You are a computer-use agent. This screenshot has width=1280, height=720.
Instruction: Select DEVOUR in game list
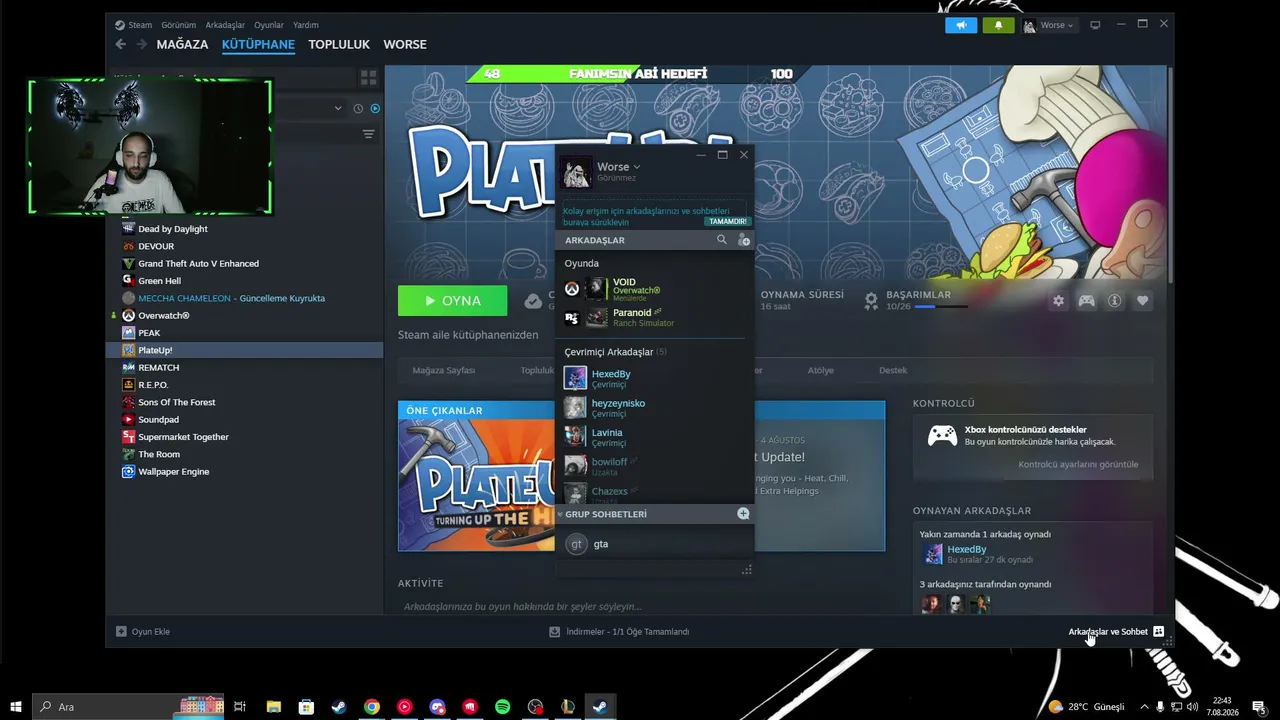coord(156,246)
